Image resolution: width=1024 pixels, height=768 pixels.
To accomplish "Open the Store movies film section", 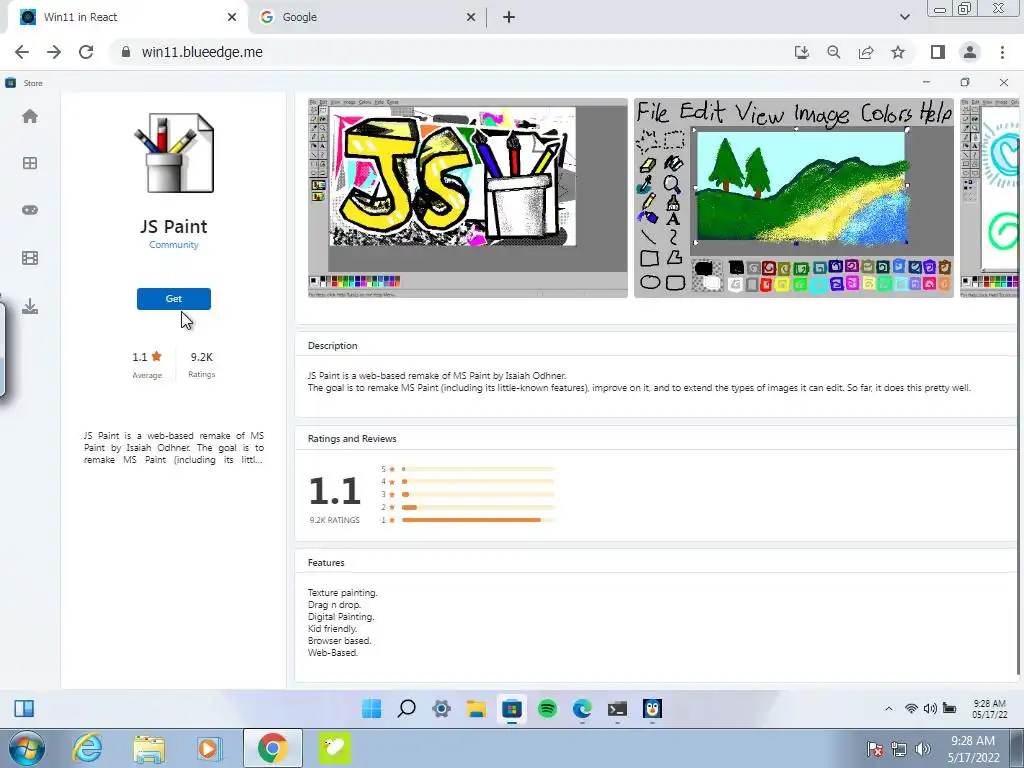I will [29, 258].
